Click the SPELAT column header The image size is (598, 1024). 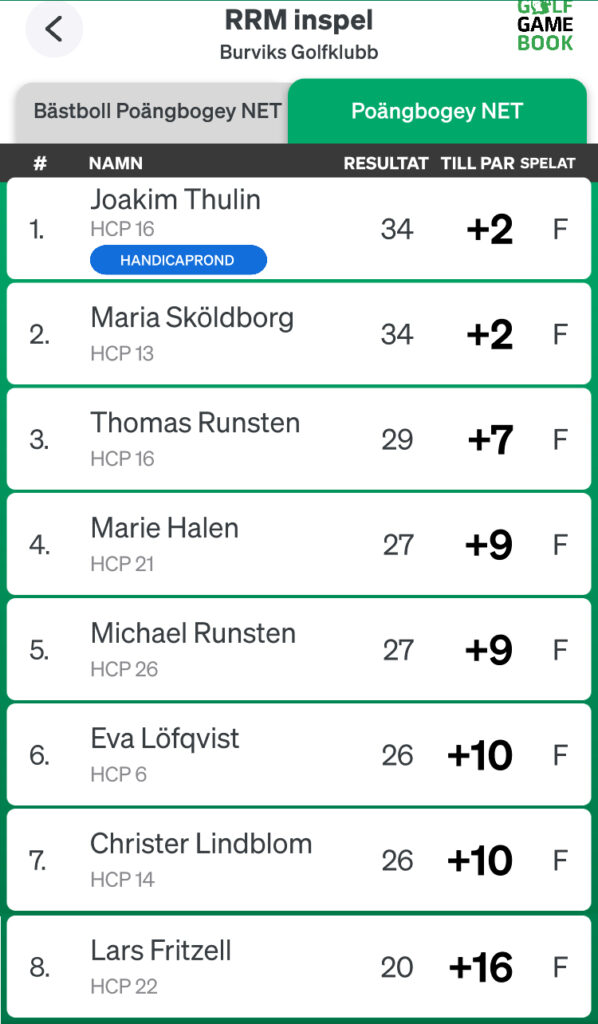click(x=548, y=163)
